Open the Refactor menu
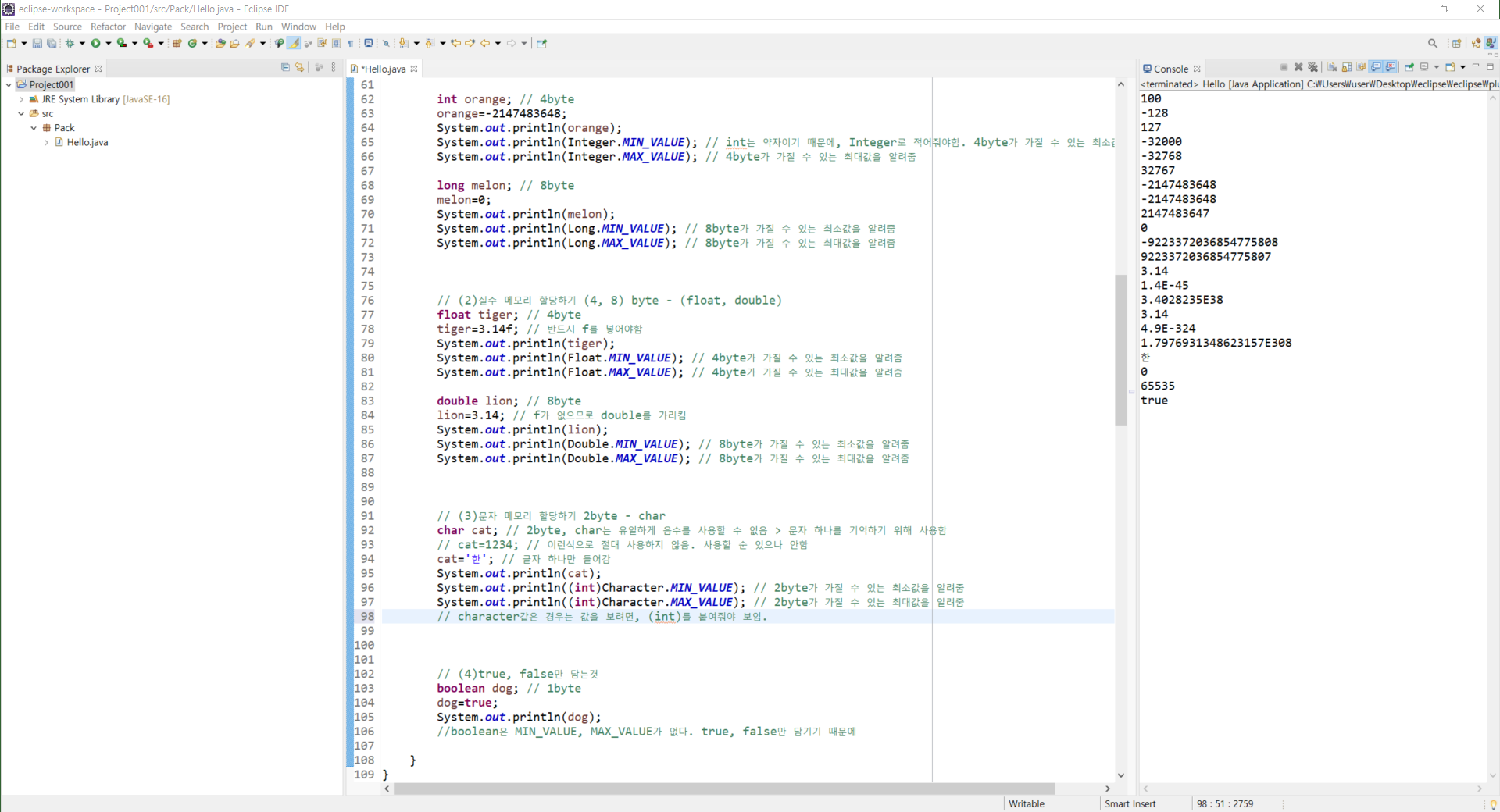 tap(108, 27)
